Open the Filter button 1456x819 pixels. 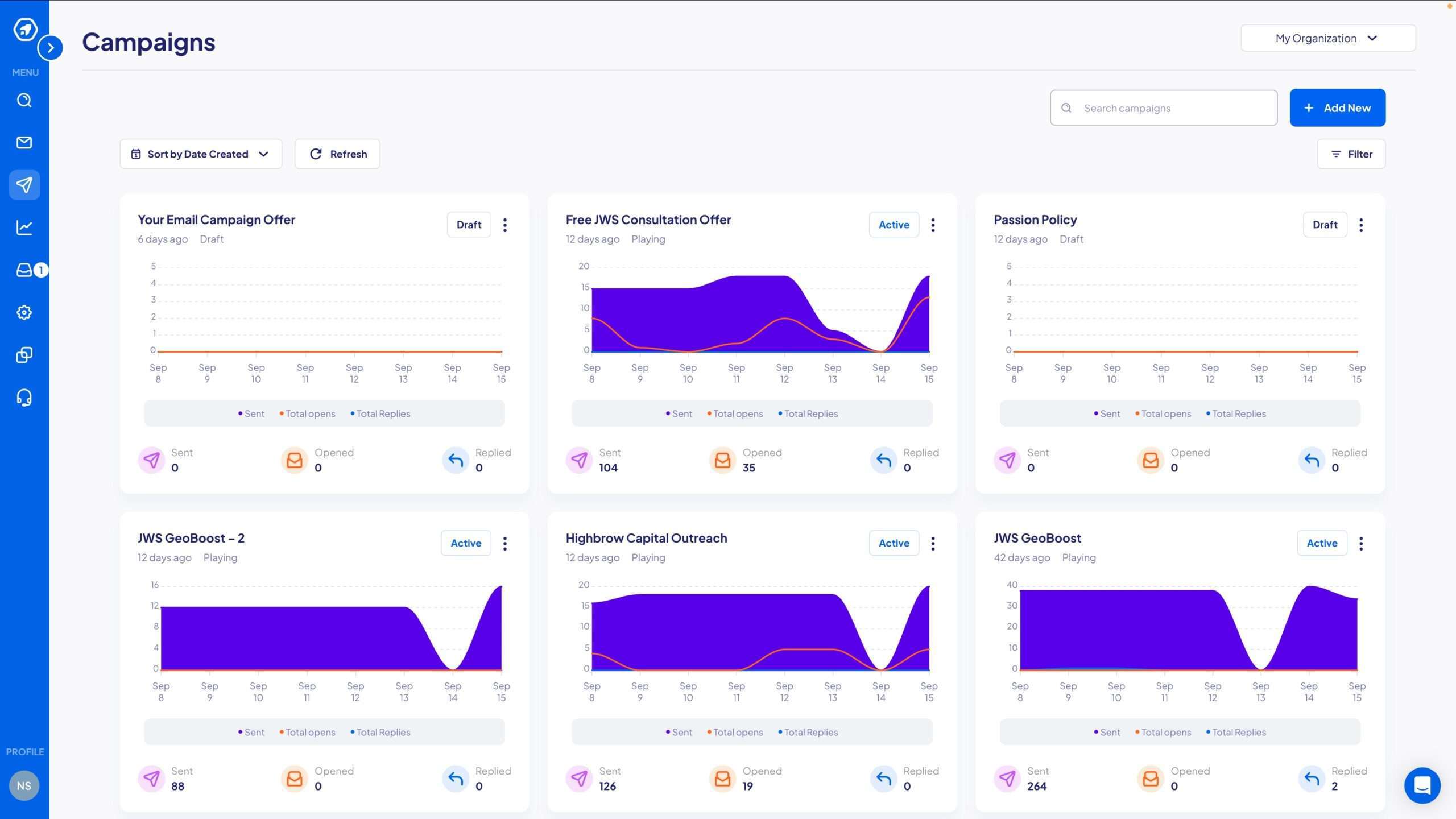1351,154
